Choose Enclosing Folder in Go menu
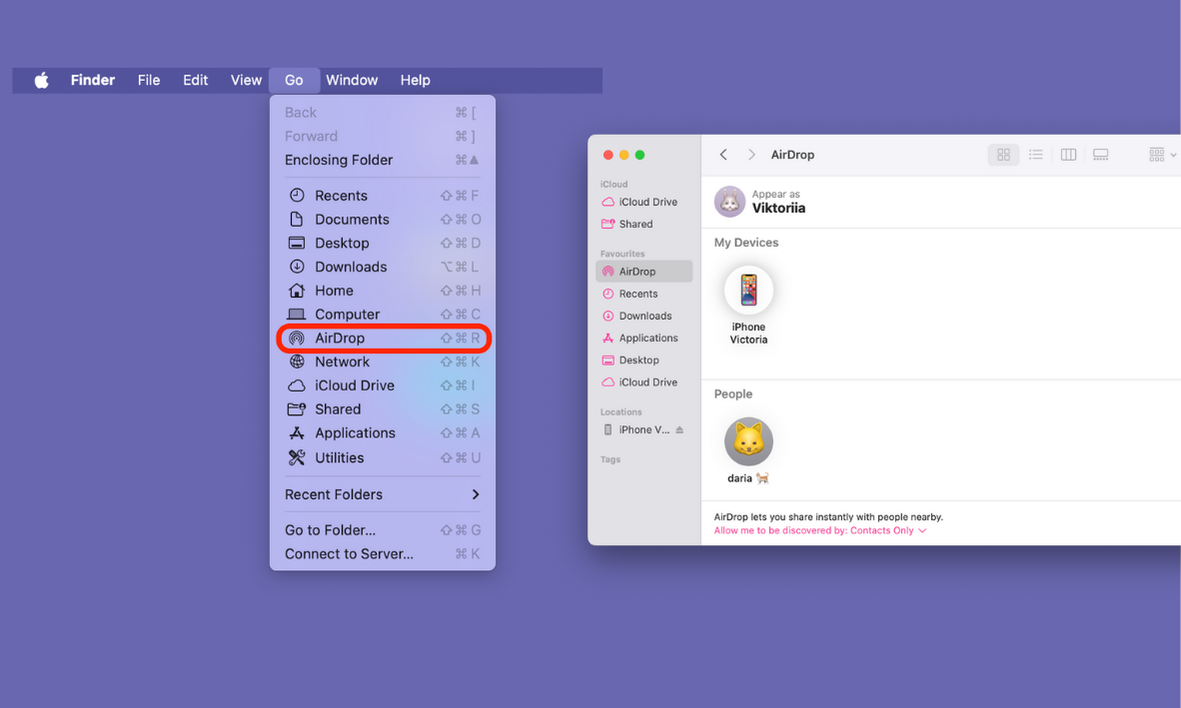The width and height of the screenshot is (1181, 708). click(383, 160)
